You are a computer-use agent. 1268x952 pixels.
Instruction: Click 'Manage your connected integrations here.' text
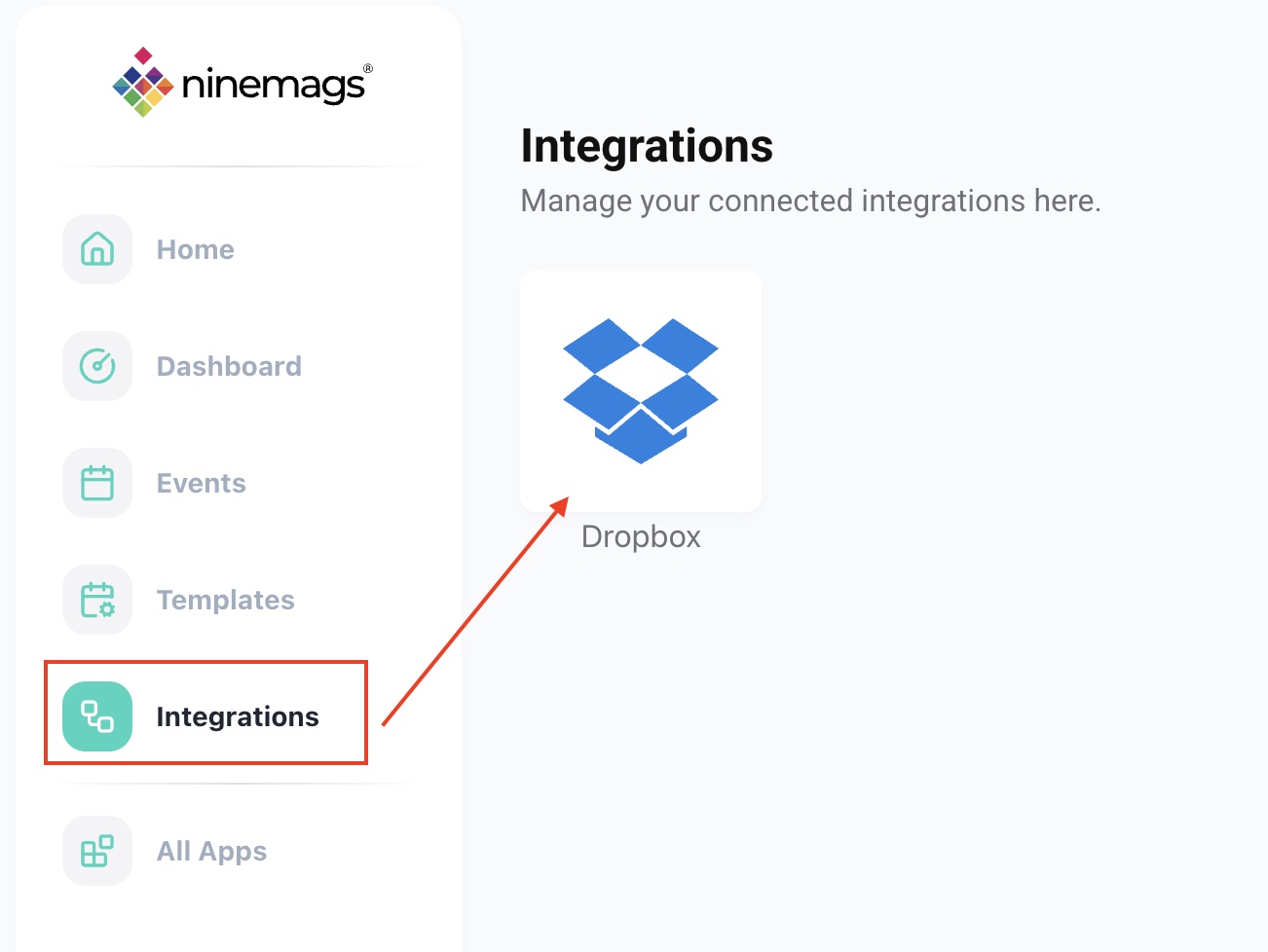[x=811, y=201]
